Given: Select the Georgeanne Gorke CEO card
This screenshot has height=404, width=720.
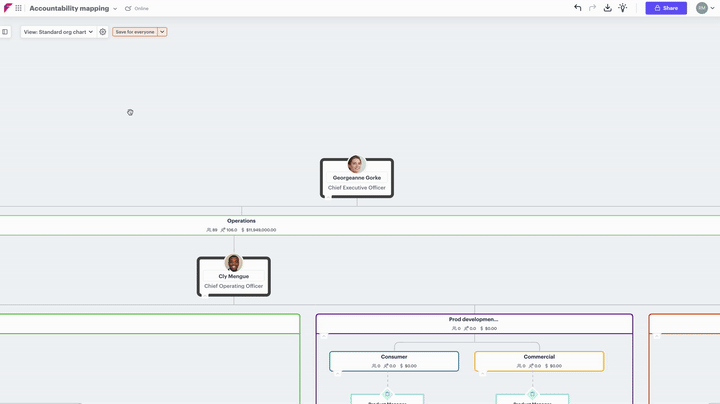Looking at the screenshot, I should [357, 178].
